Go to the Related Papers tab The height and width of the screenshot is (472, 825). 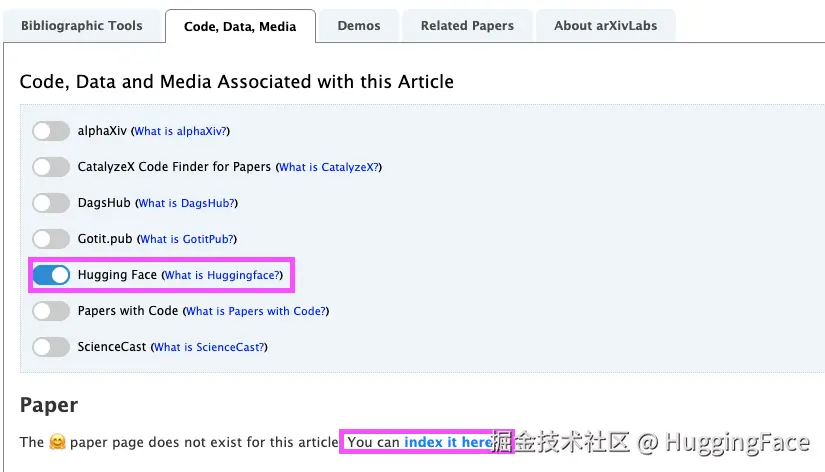tap(467, 26)
